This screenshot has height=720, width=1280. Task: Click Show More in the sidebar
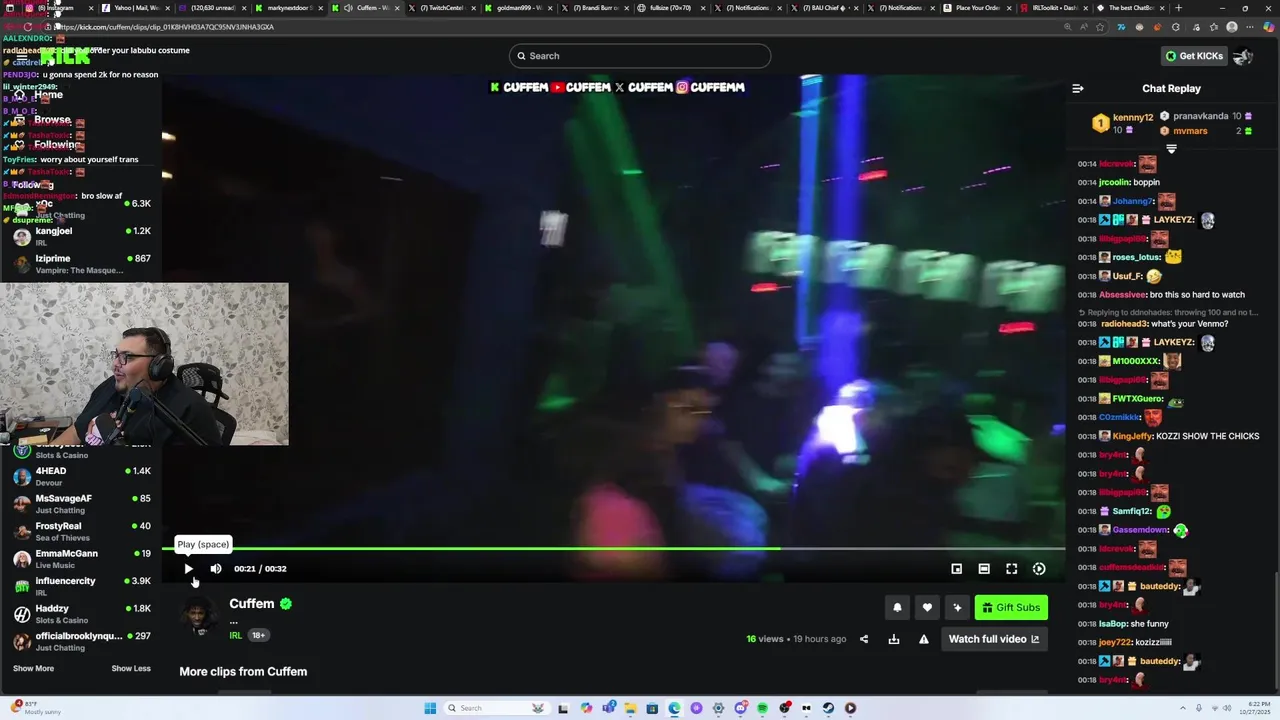33,668
